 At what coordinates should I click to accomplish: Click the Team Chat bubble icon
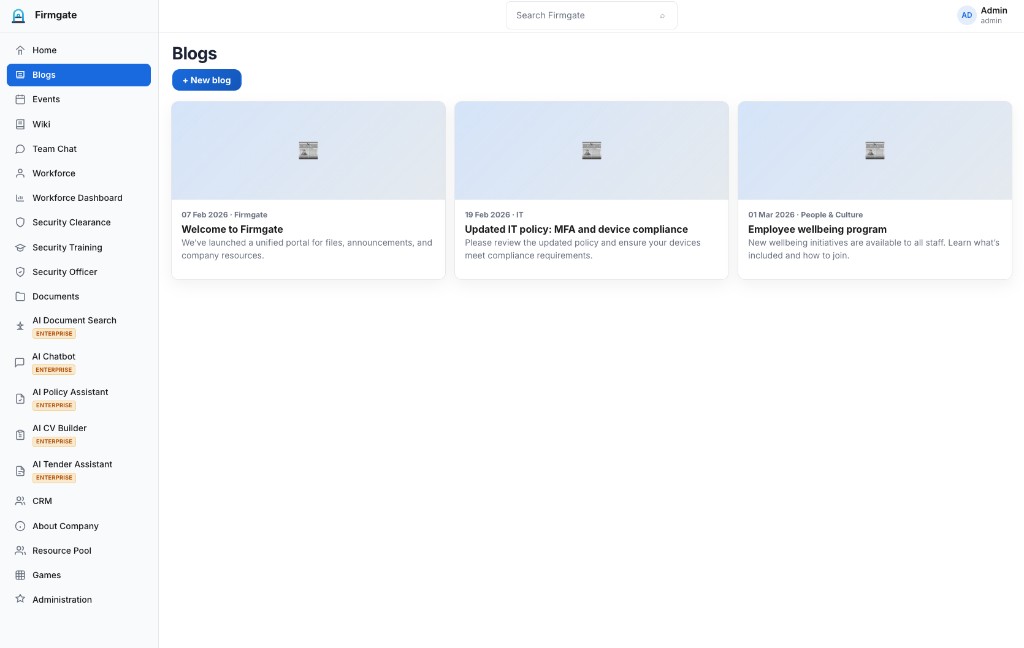[x=20, y=149]
